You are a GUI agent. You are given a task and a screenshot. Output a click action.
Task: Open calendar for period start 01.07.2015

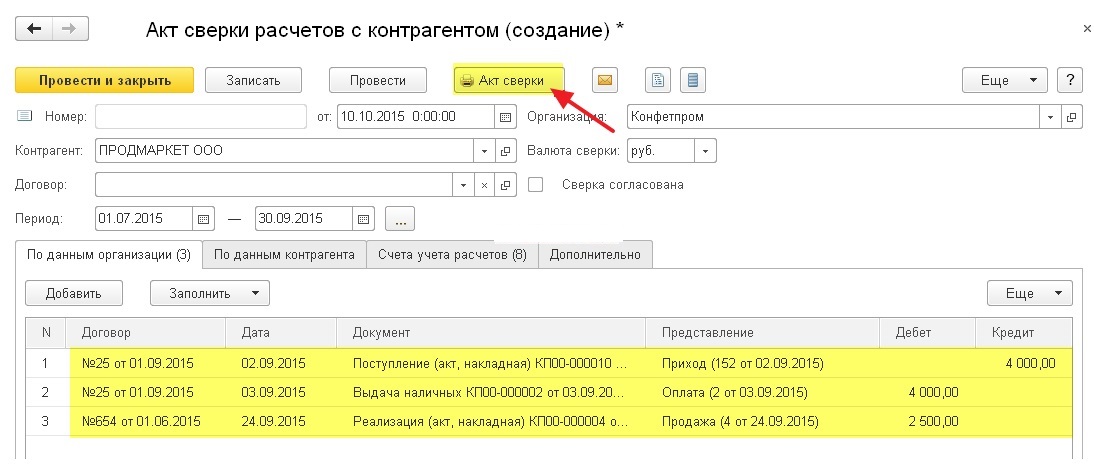(203, 218)
